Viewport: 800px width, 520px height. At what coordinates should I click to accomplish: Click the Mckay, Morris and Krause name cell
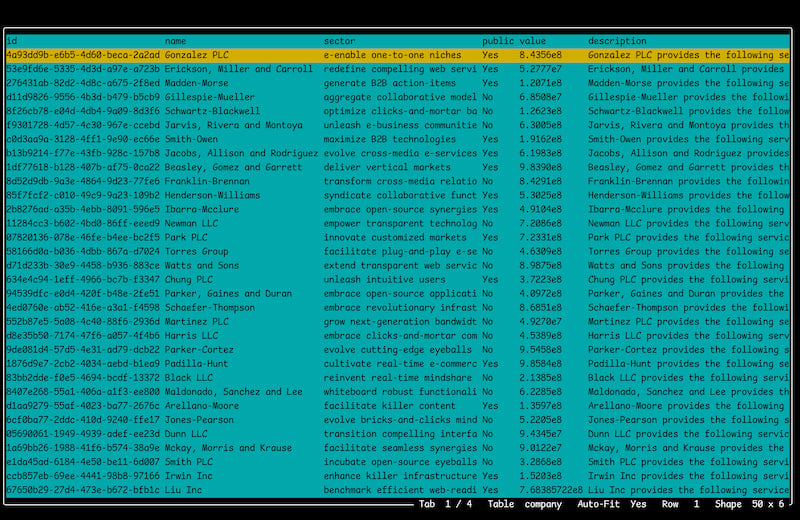(228, 448)
